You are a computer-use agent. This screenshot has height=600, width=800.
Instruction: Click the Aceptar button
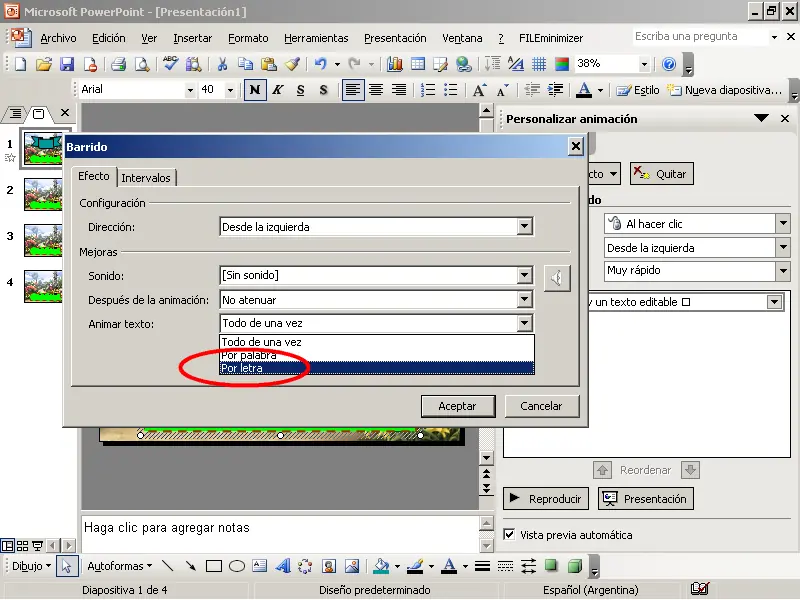pyautogui.click(x=457, y=406)
